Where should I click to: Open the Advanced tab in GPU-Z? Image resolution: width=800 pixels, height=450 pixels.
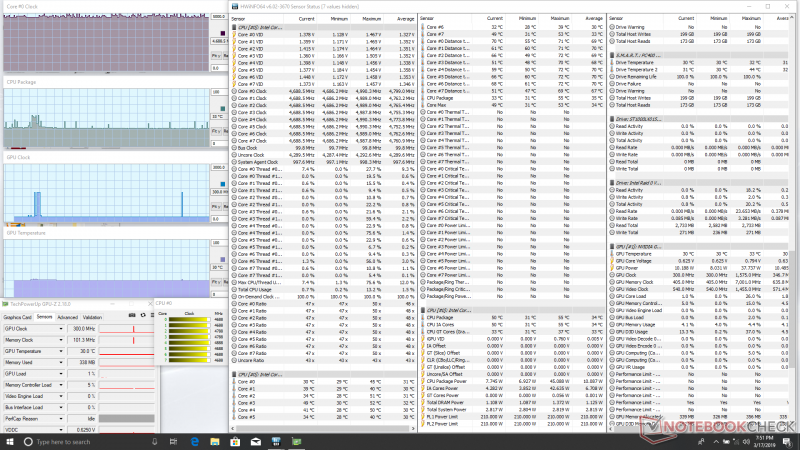coord(67,317)
